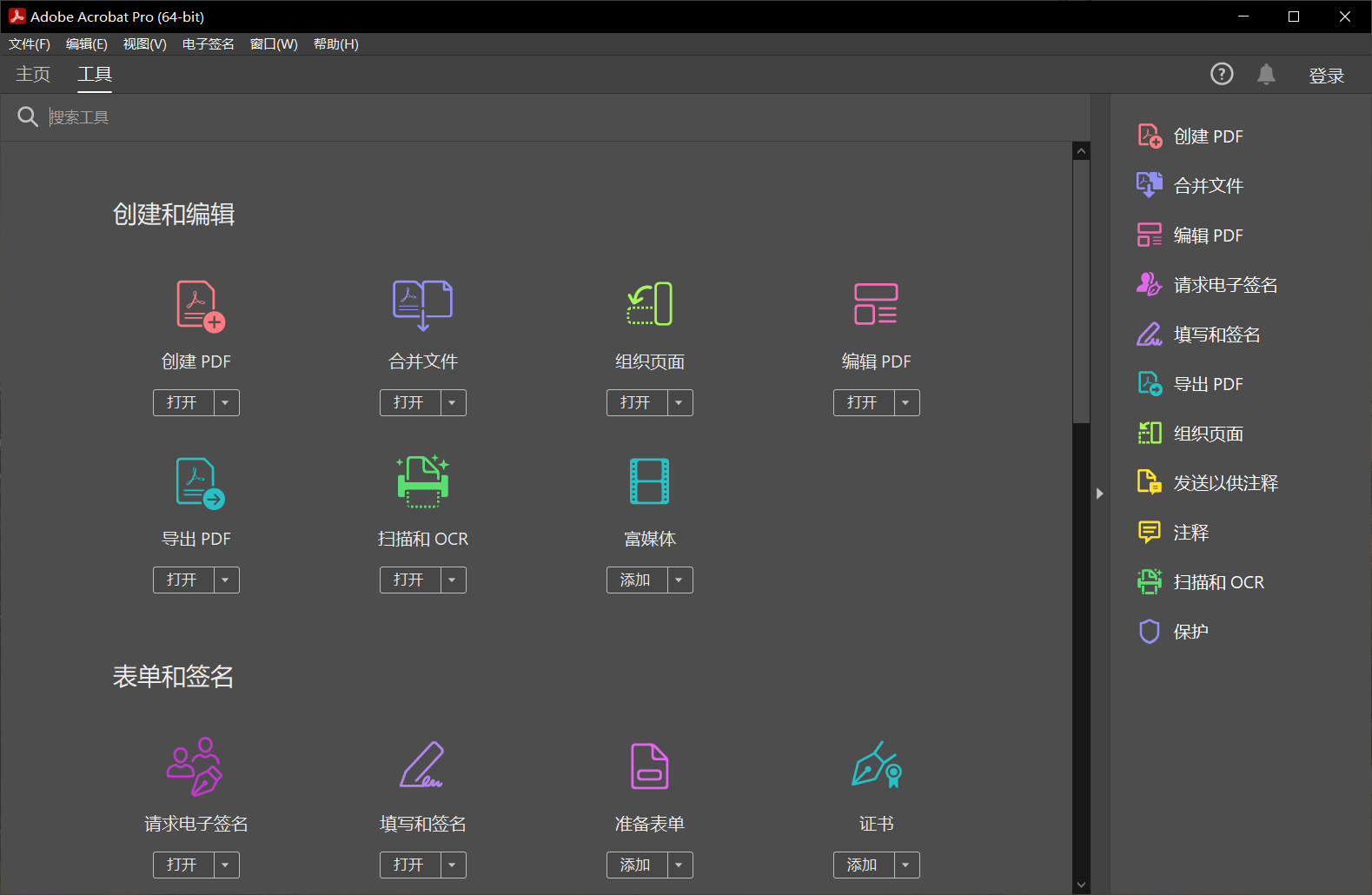This screenshot has width=1372, height=895.
Task: Click the Prepare Form (准备表单) grid icon
Action: (650, 766)
